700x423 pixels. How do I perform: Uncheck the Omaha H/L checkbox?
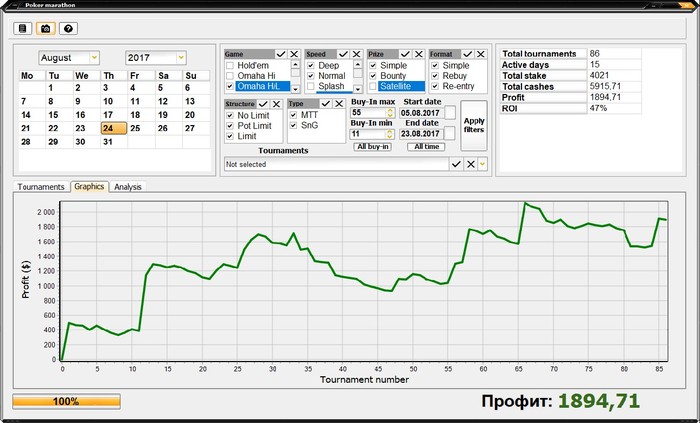click(x=230, y=86)
